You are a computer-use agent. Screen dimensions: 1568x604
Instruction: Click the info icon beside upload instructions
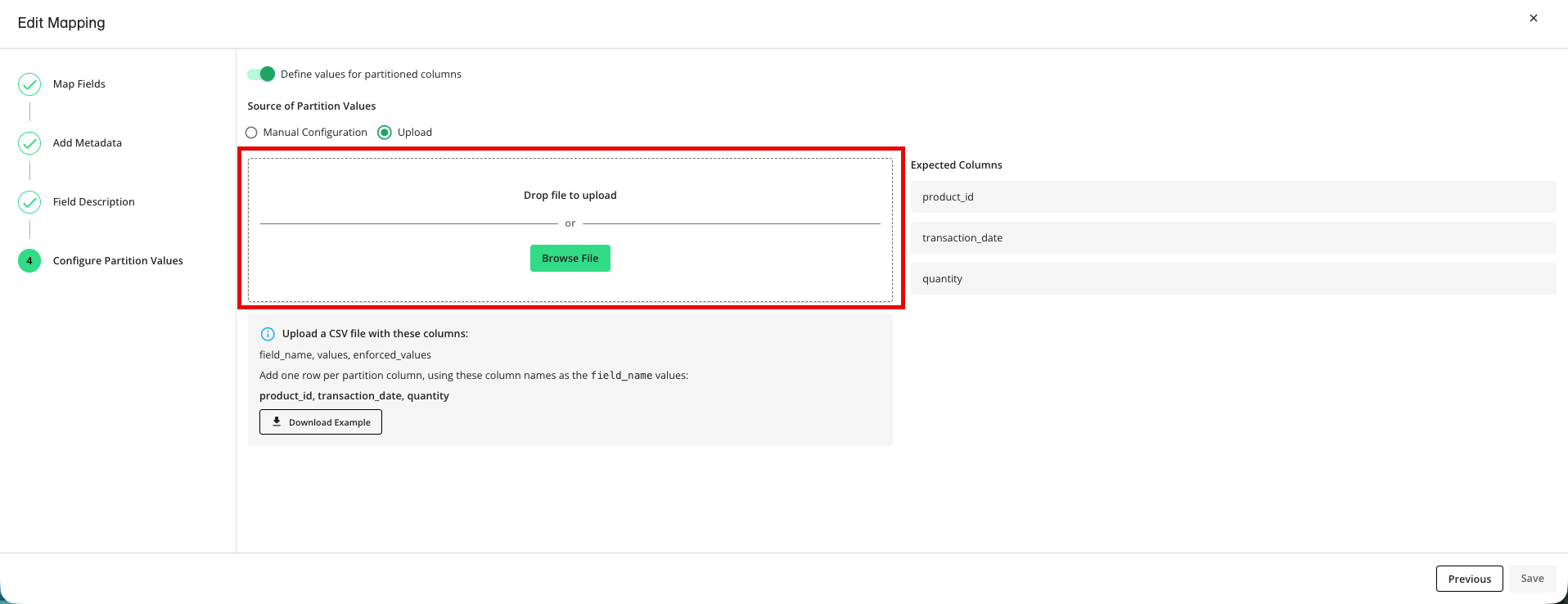[268, 334]
